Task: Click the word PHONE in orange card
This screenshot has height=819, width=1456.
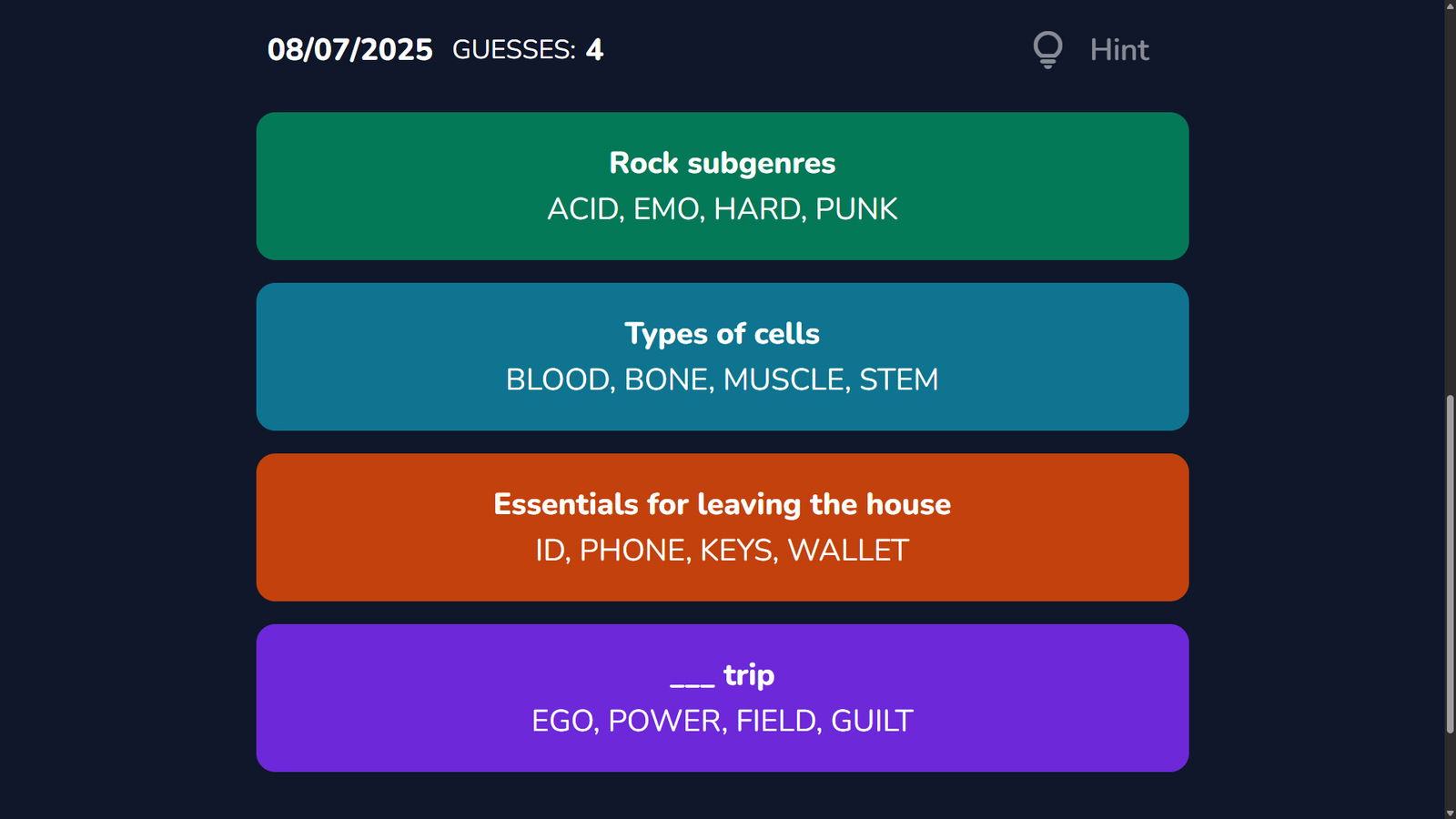Action: pos(633,551)
